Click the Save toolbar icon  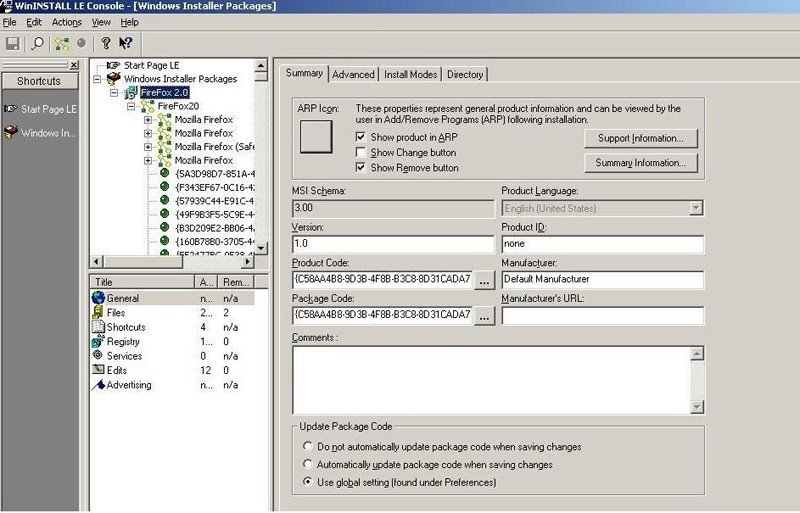[x=13, y=43]
